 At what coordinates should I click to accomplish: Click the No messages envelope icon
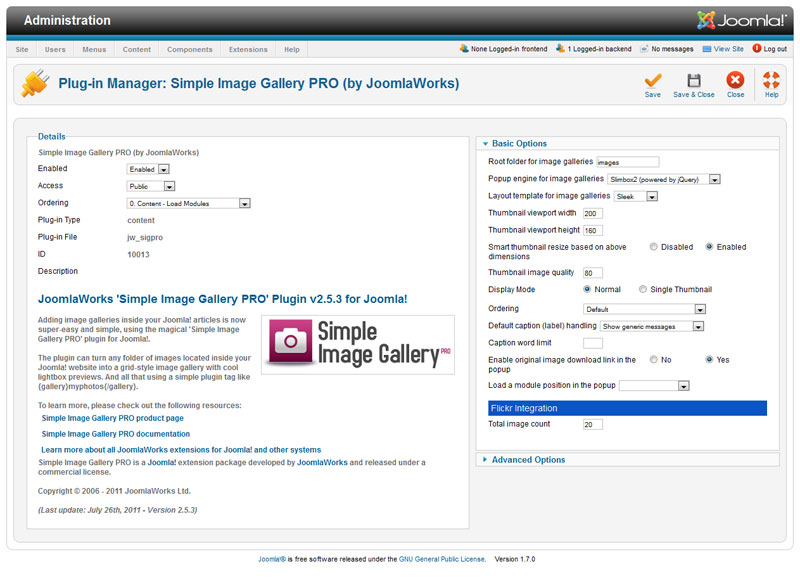pyautogui.click(x=644, y=49)
